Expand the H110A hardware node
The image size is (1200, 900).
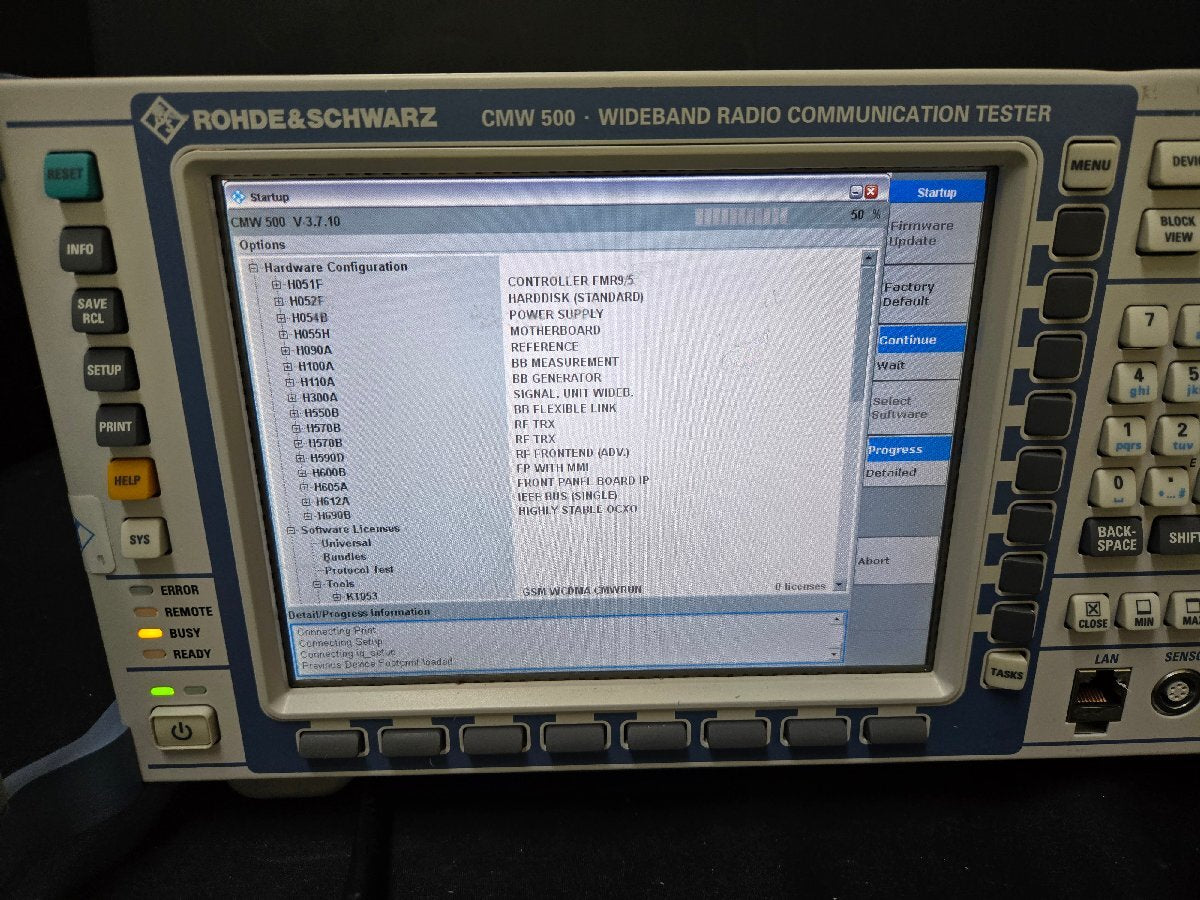pos(290,382)
